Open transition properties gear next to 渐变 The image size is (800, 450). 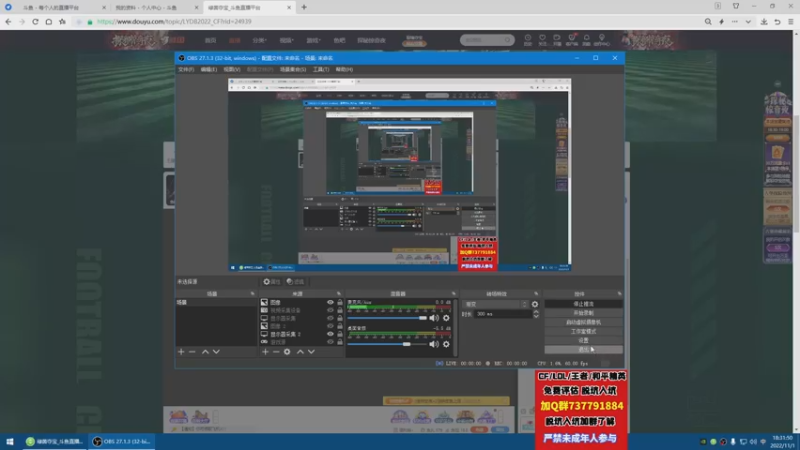click(535, 304)
